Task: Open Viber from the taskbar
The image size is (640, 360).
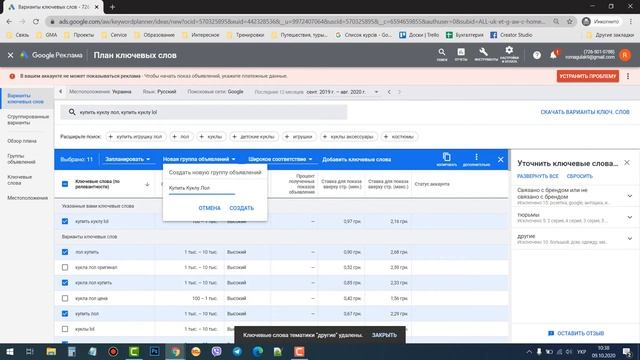Action: point(216,351)
